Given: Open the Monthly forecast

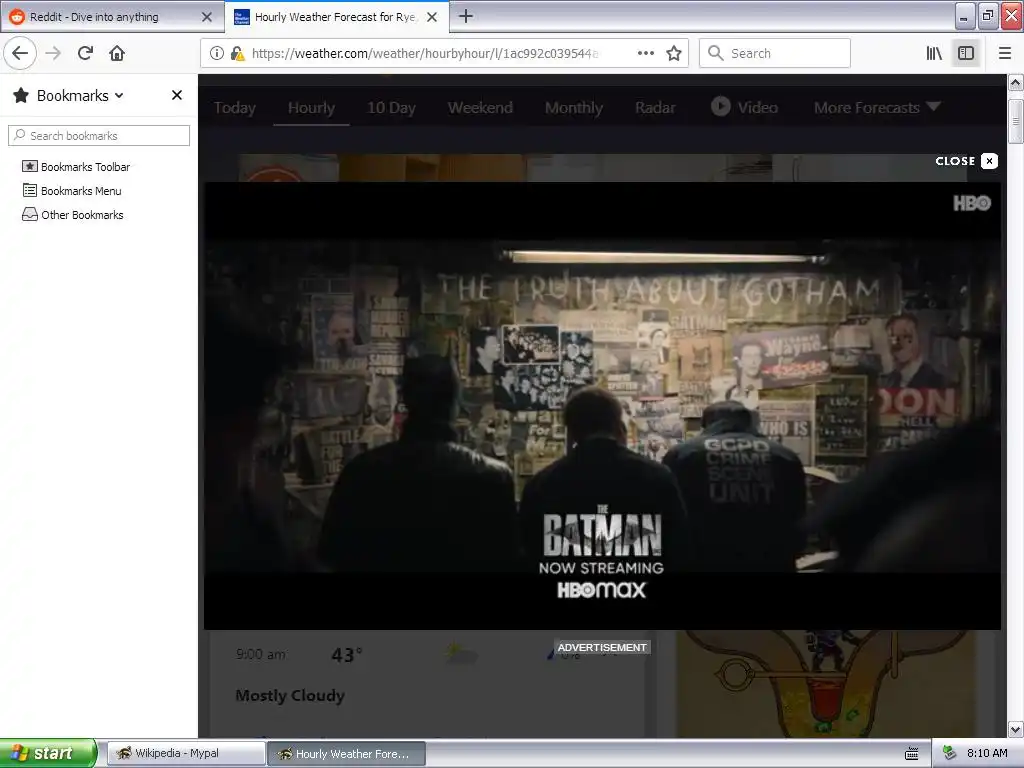Looking at the screenshot, I should point(574,108).
